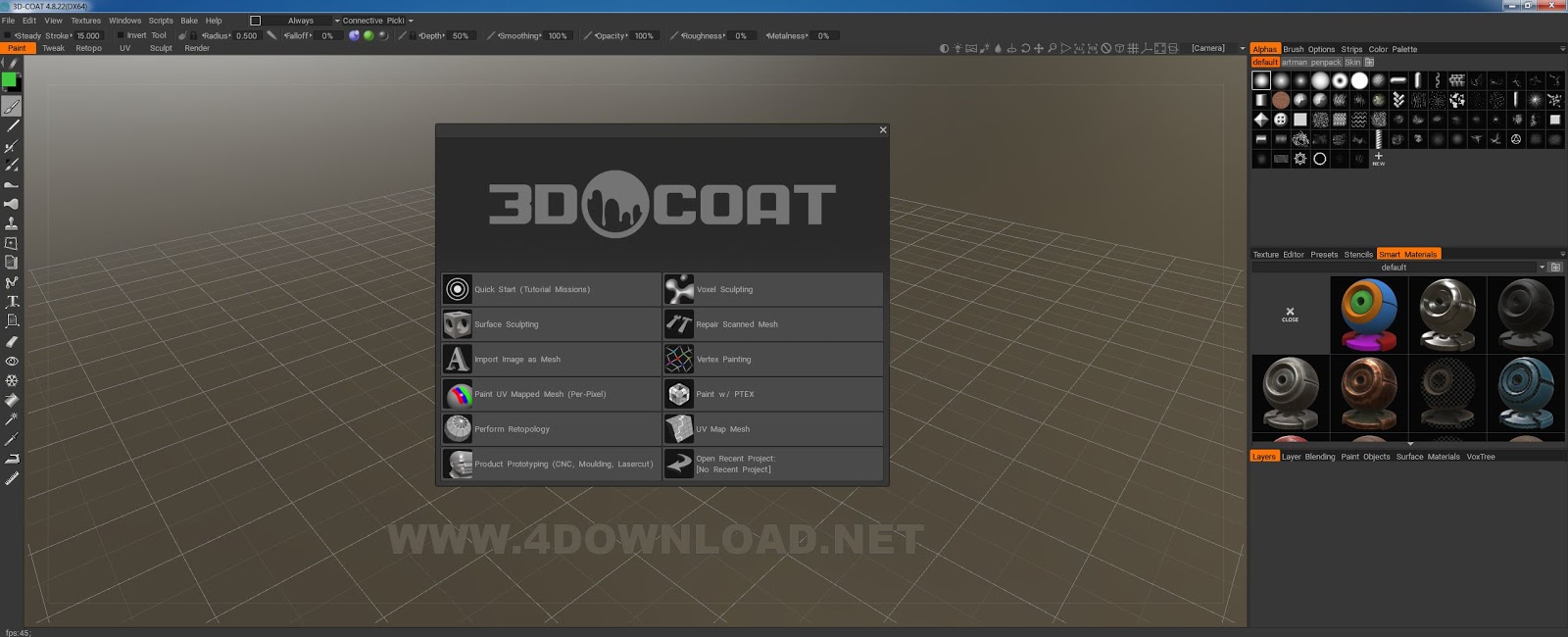Viewport: 1568px width, 637px height.
Task: Start Quick Start (Tutorial Missions)
Action: point(552,289)
